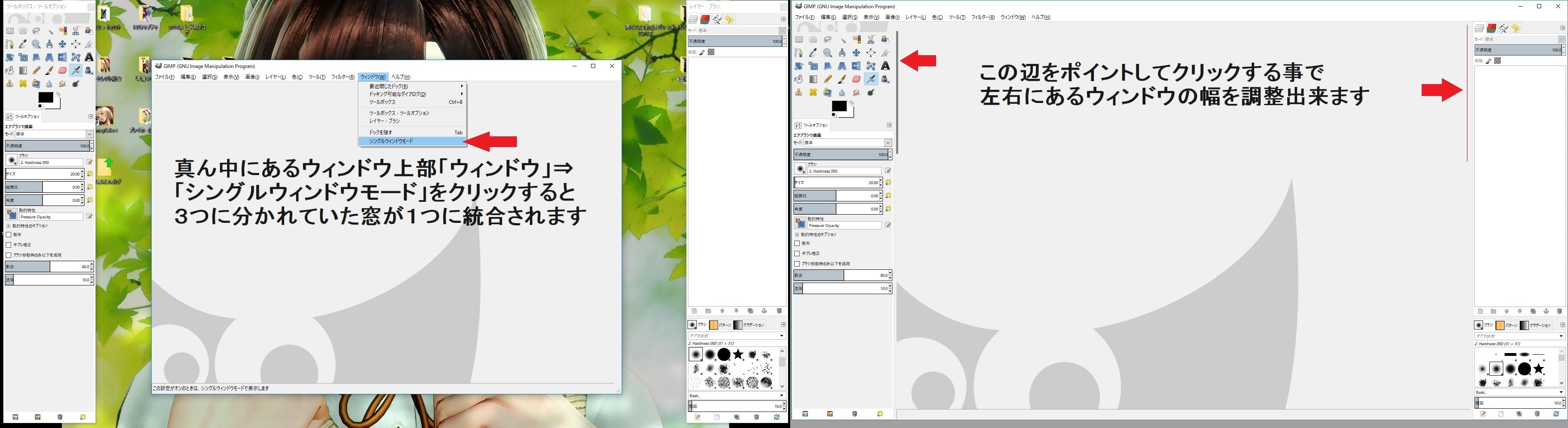This screenshot has height=428, width=1568.
Task: Enable 手ブレ補正 checkbox in single-window GIMP
Action: point(797,253)
